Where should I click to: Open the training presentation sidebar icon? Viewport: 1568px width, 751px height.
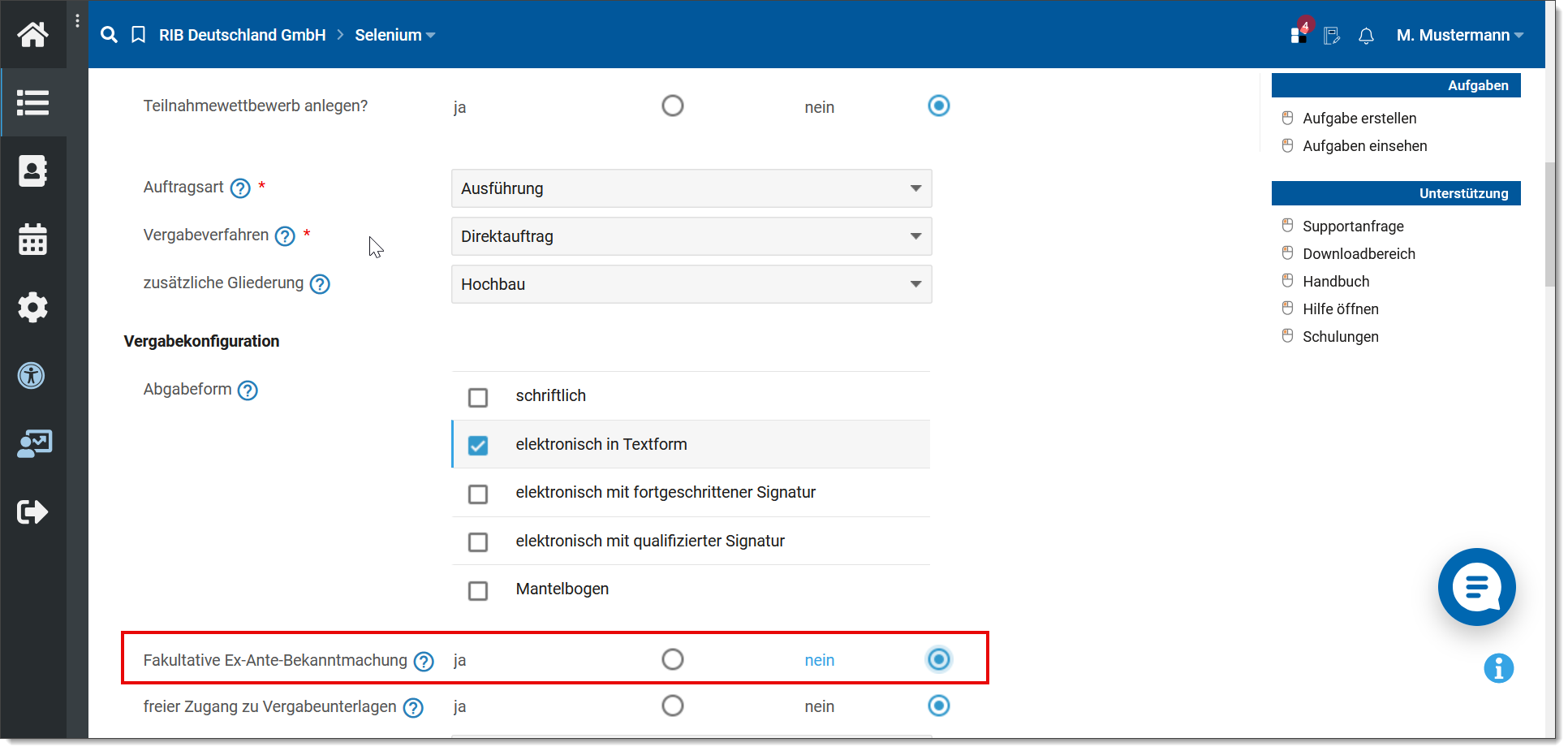[x=34, y=444]
